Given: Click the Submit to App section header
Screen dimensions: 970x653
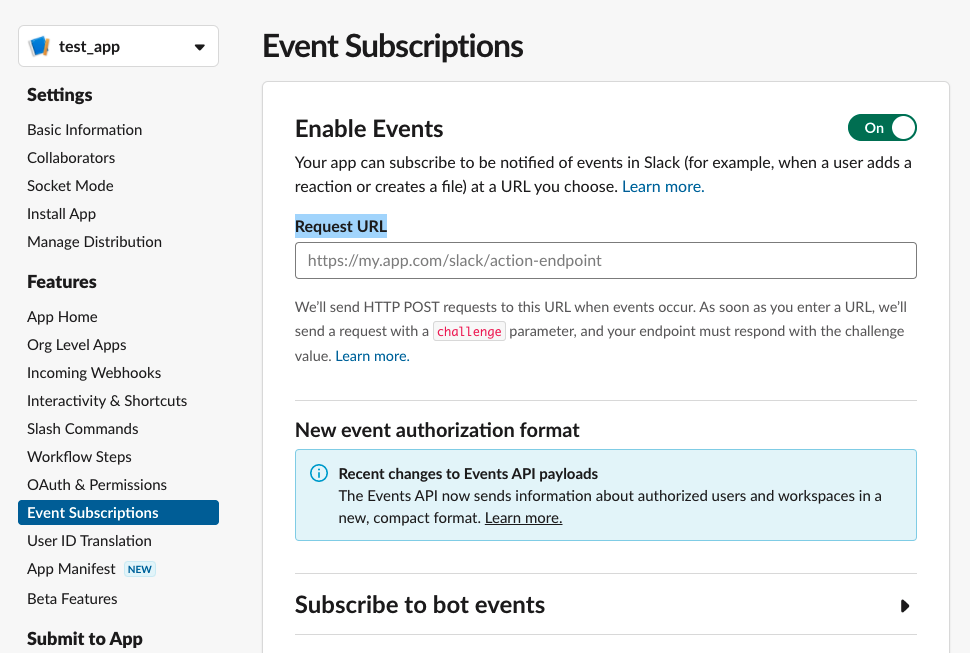Looking at the screenshot, I should pos(85,639).
